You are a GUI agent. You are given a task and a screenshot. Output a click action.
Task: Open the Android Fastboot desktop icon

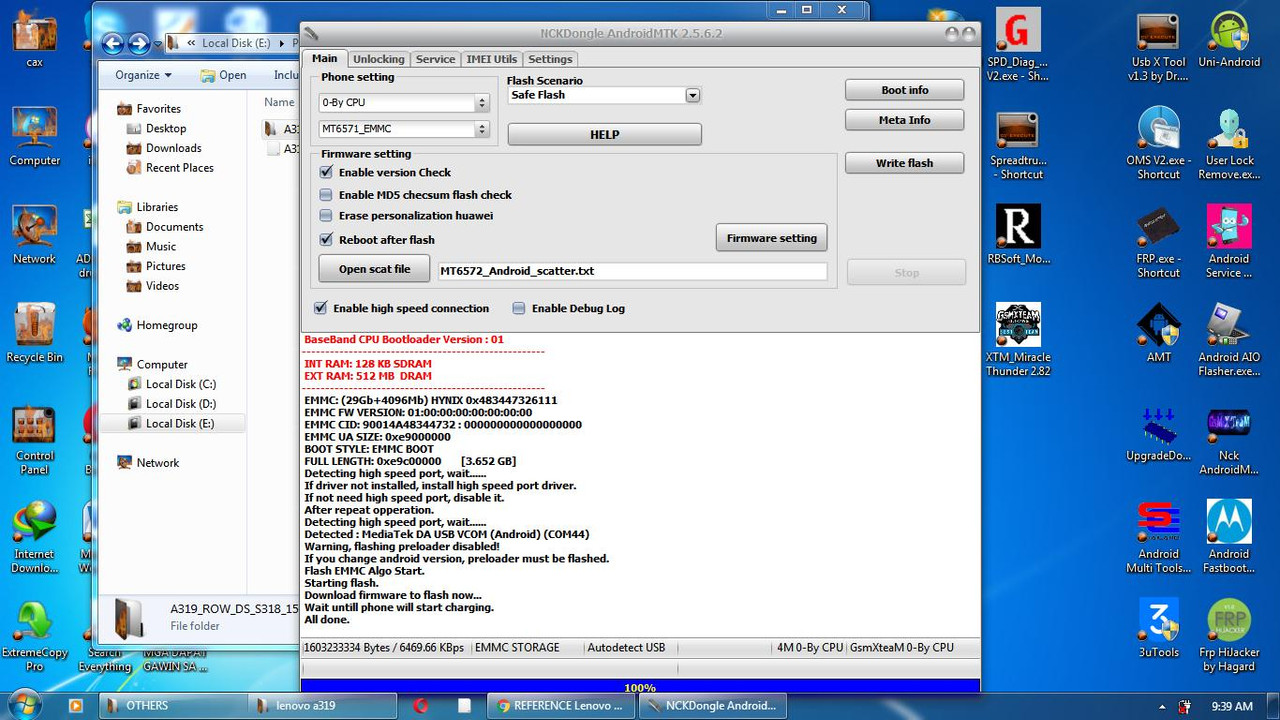1229,538
